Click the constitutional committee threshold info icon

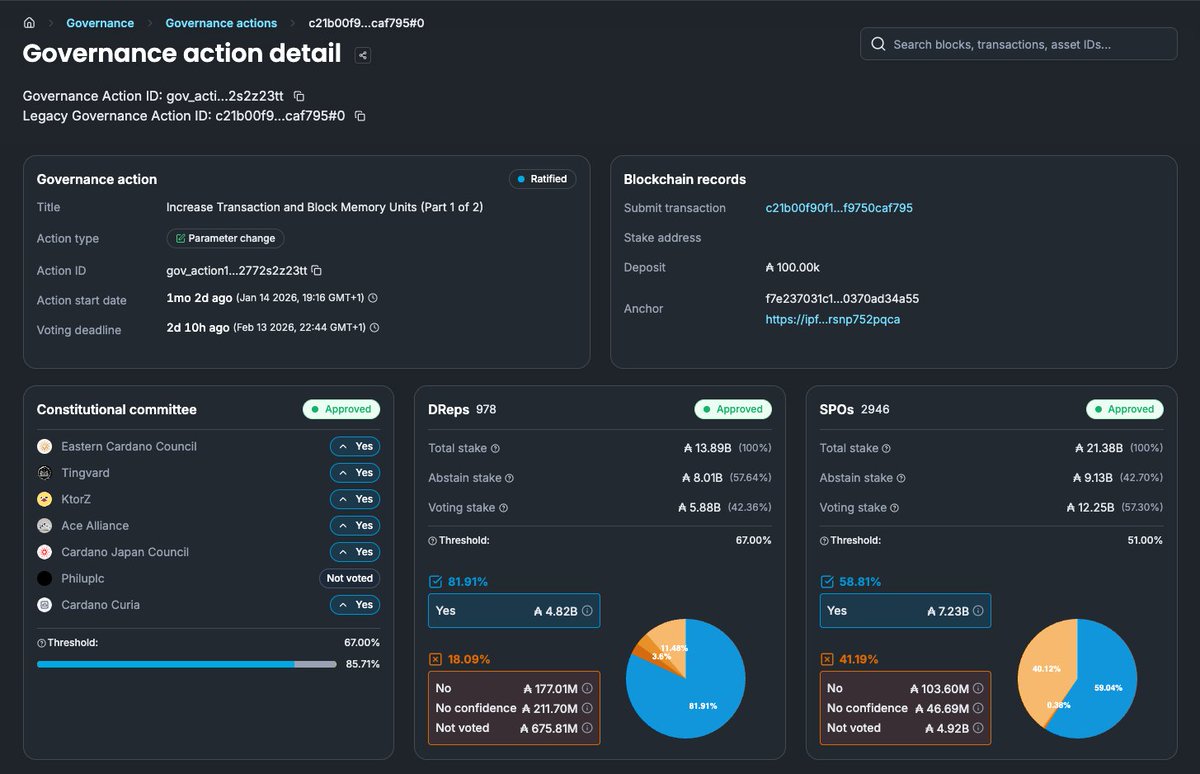41,643
